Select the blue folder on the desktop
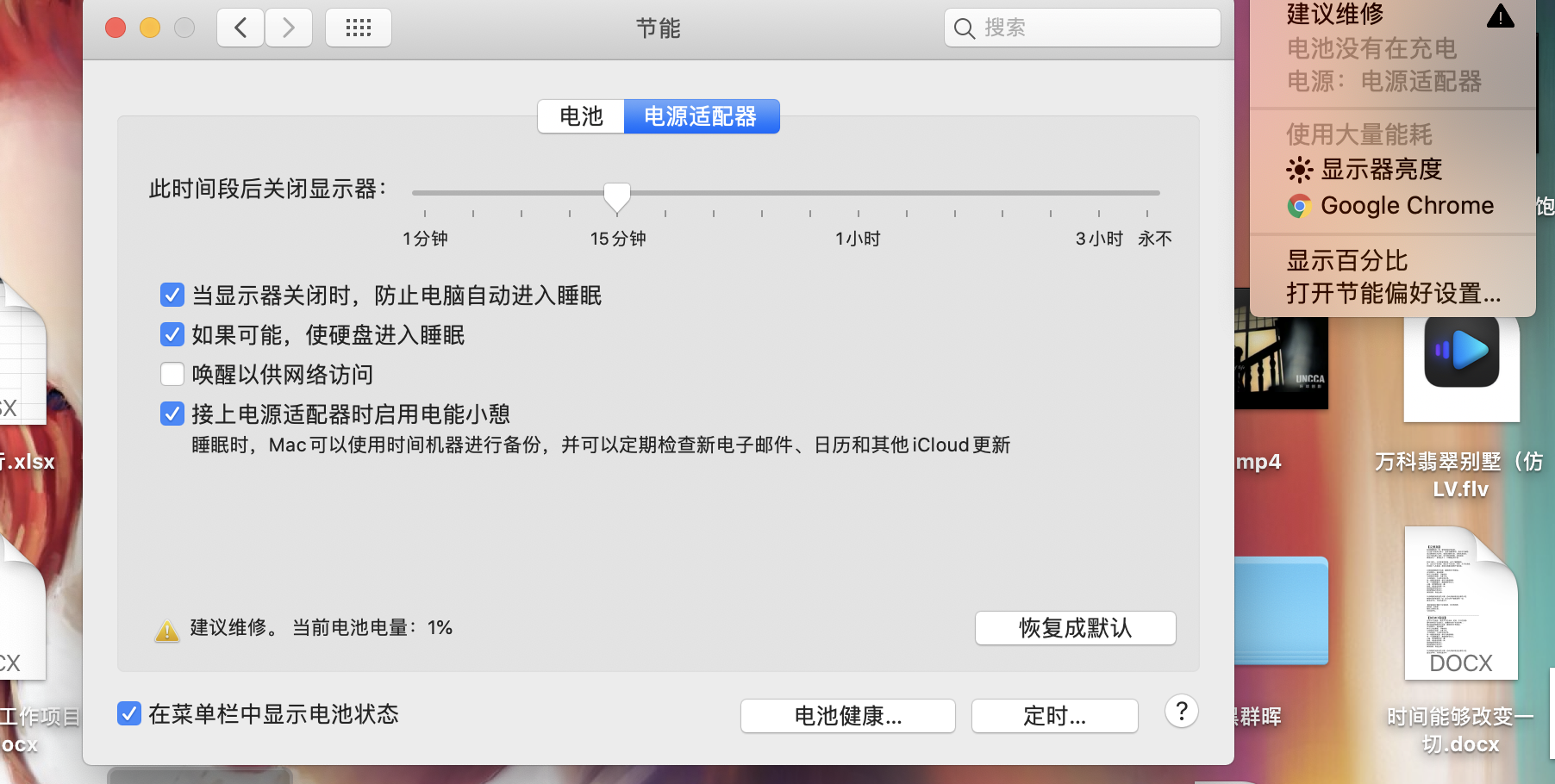1555x784 pixels. 1282,611
